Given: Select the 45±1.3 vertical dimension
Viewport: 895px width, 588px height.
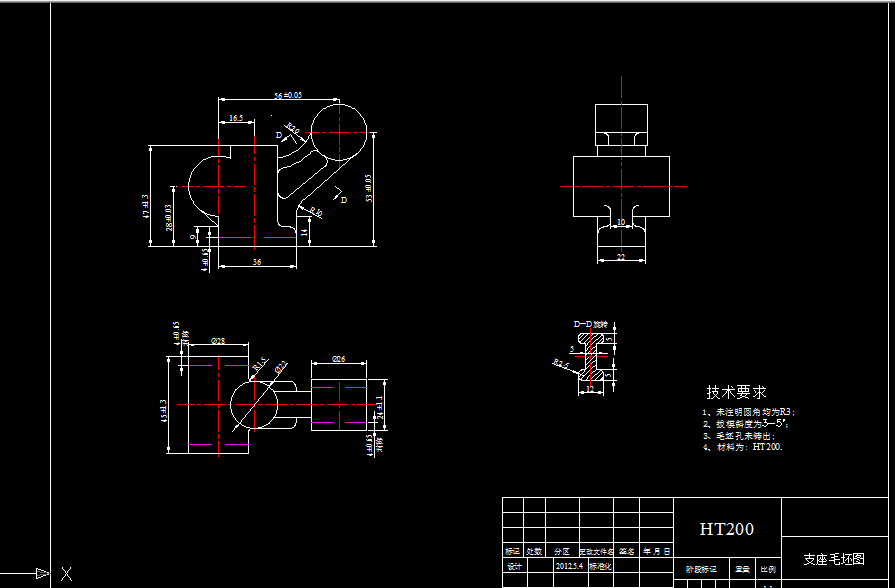Looking at the screenshot, I should coord(163,410).
